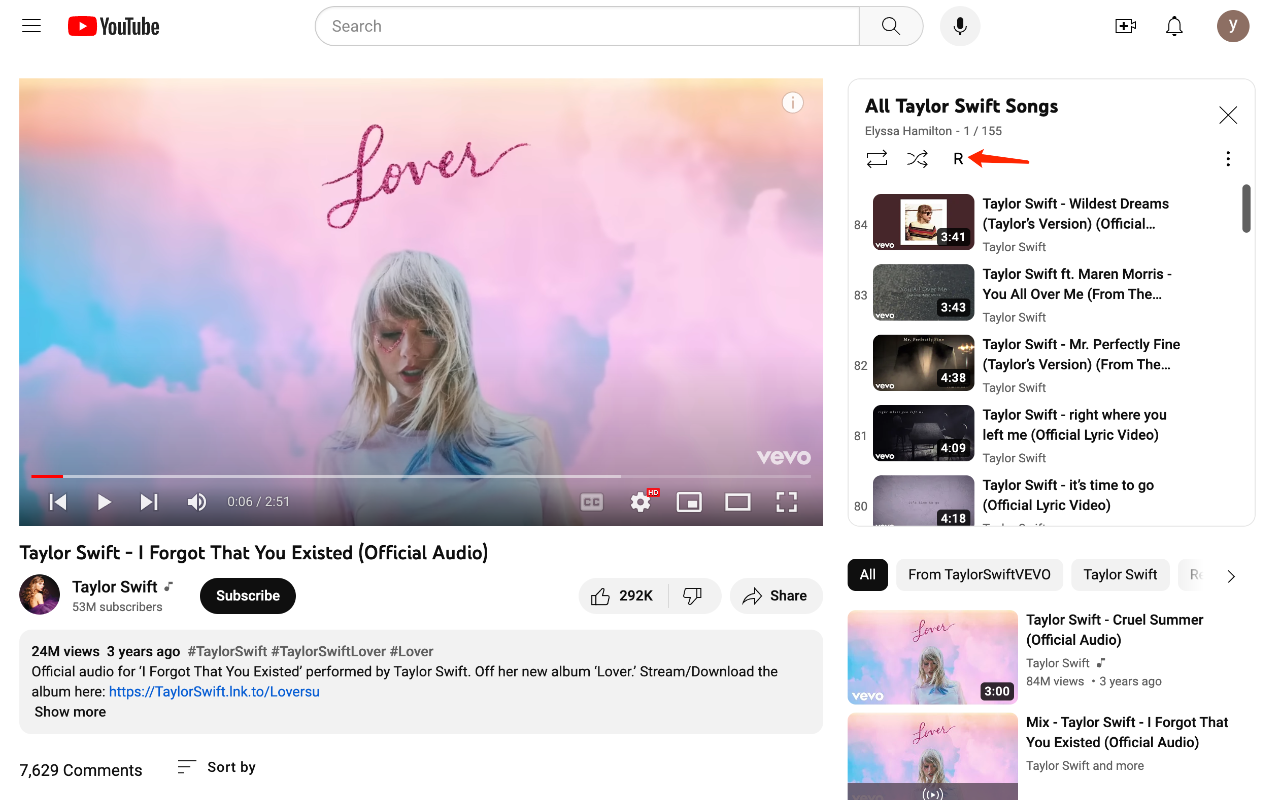Enter fullscreen mode

[x=787, y=501]
